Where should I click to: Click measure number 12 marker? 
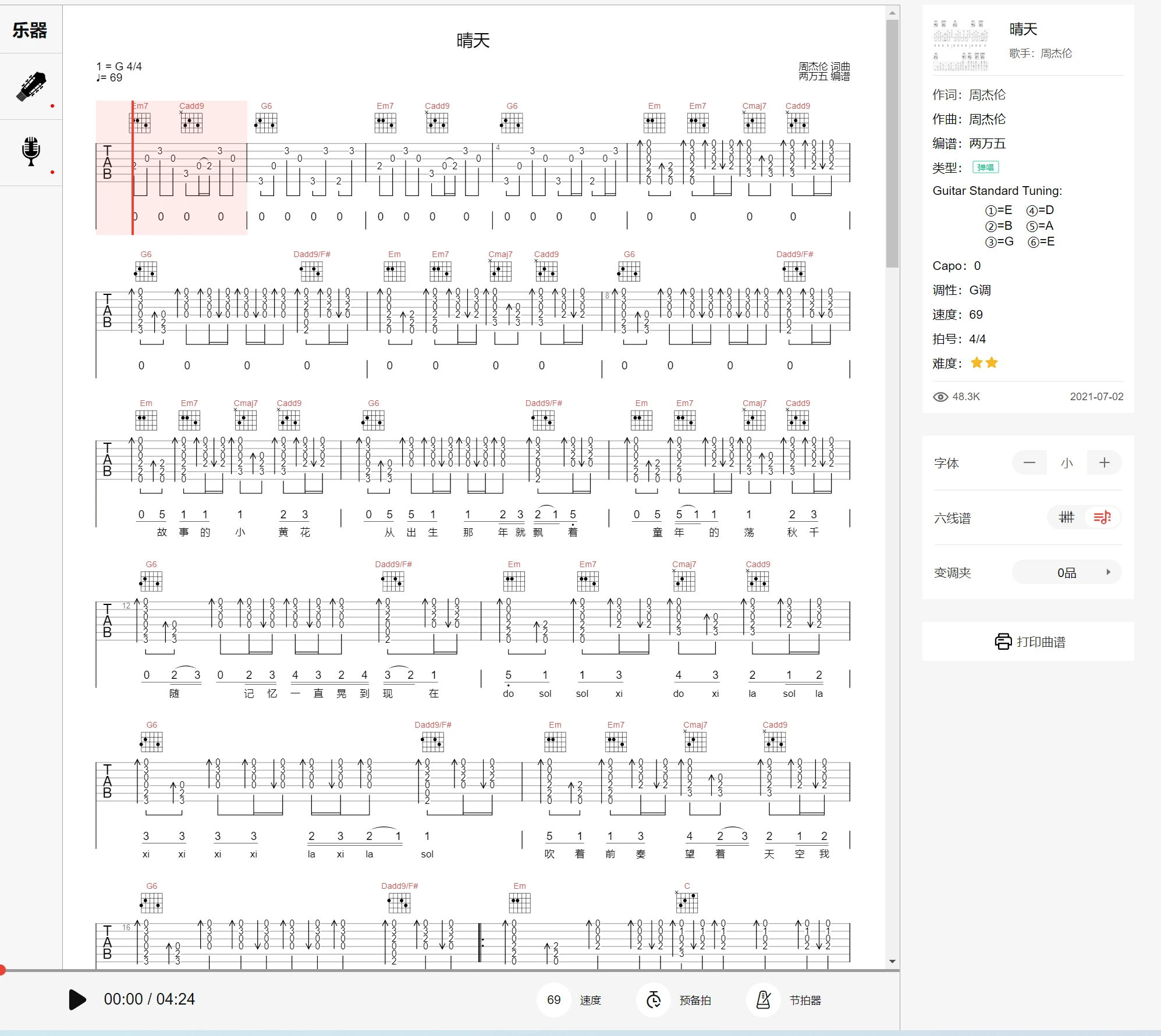tap(126, 606)
